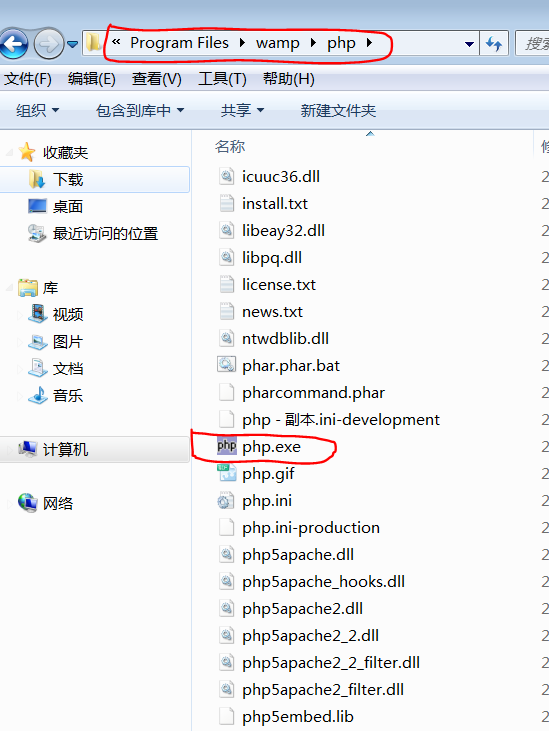
Task: Select 收藏夹 star icon
Action: click(x=27, y=152)
